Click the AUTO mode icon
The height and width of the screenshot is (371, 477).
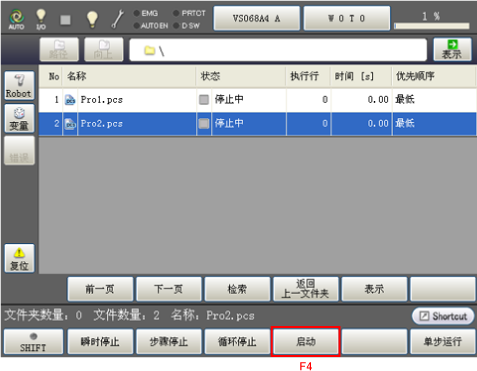(16, 19)
